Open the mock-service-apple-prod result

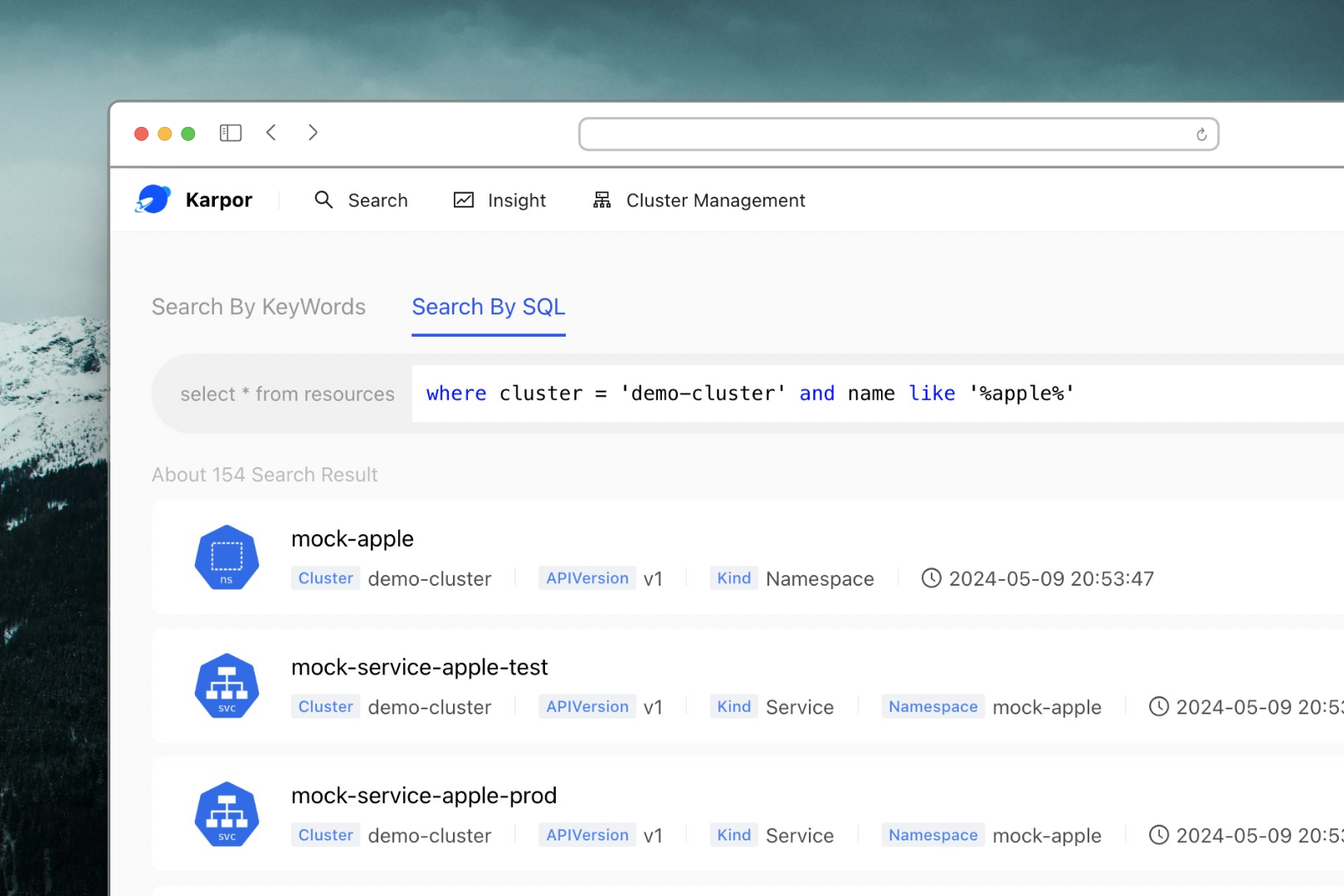423,796
